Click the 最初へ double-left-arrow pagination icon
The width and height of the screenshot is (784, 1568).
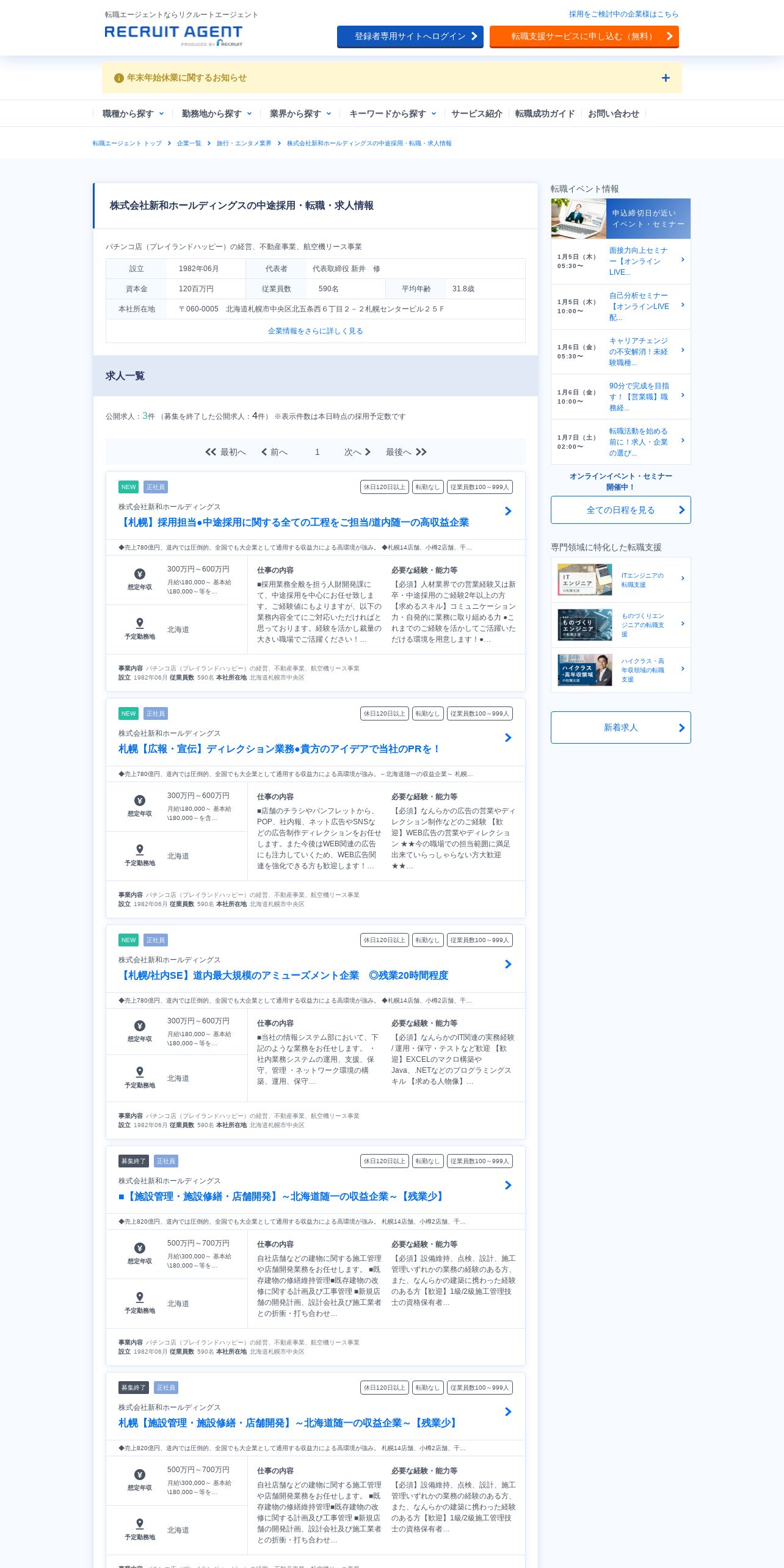[211, 452]
